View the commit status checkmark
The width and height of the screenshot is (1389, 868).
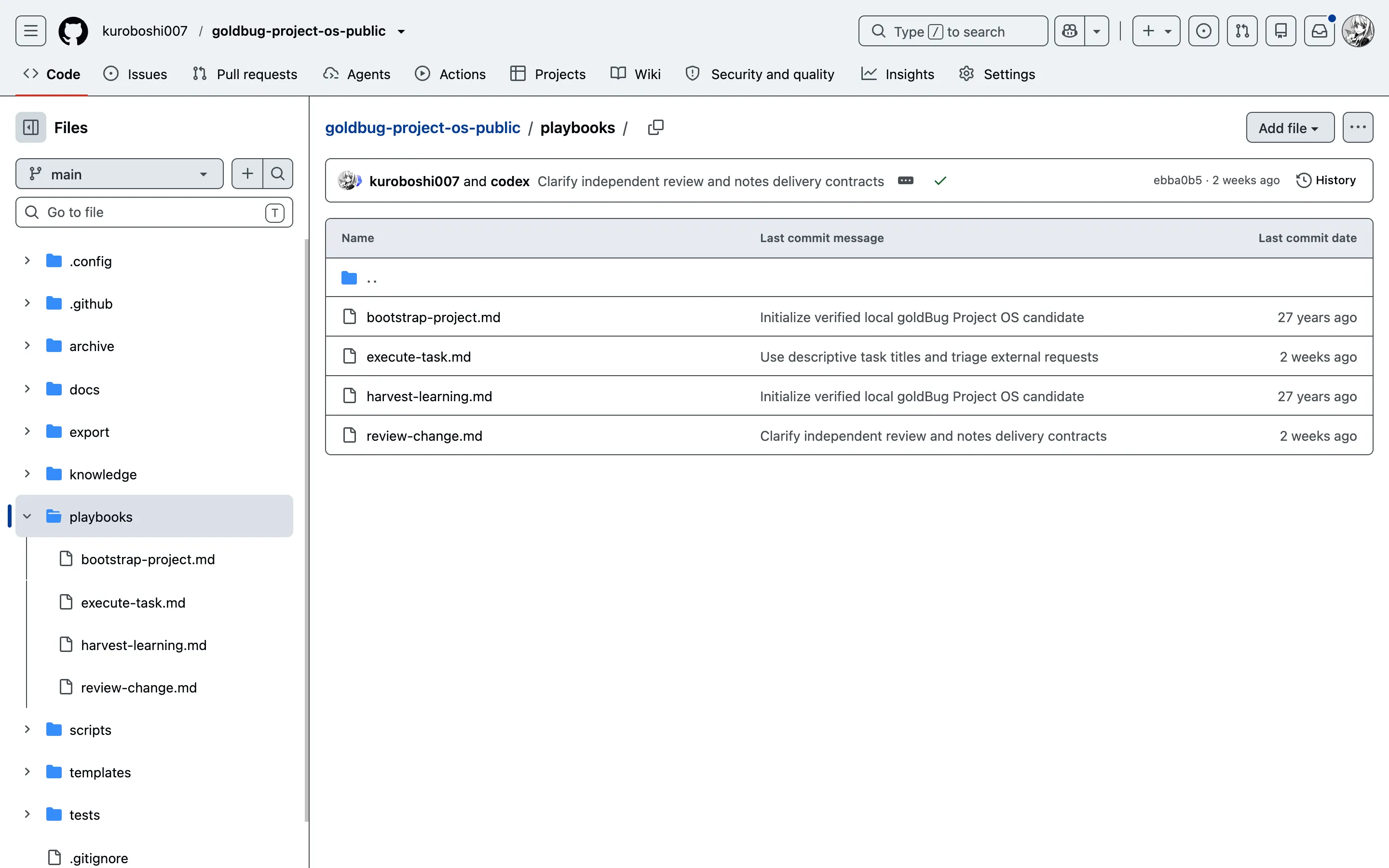click(940, 181)
